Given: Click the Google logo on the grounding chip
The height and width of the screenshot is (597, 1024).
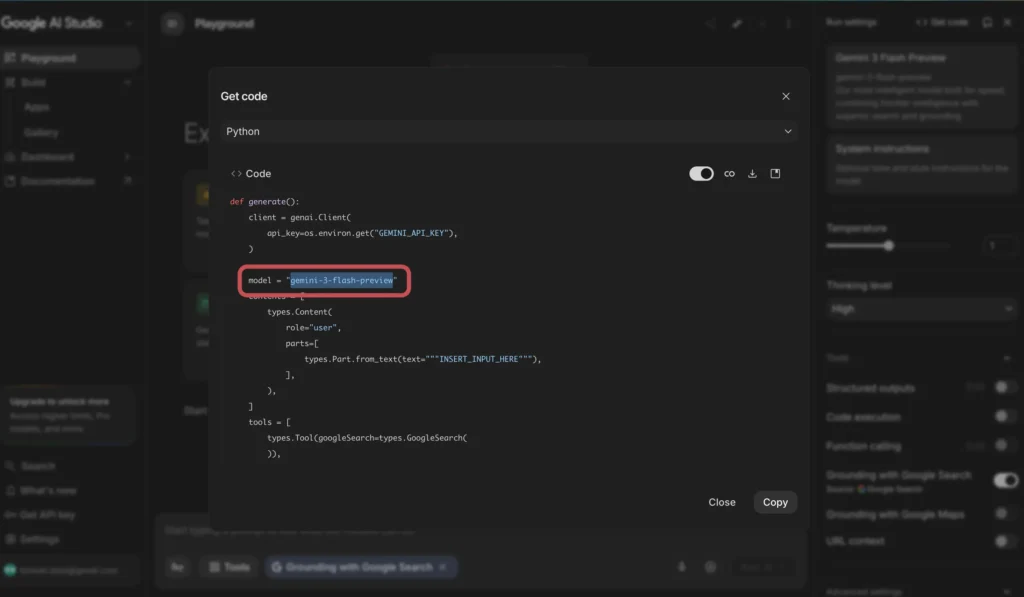Looking at the screenshot, I should (x=276, y=567).
